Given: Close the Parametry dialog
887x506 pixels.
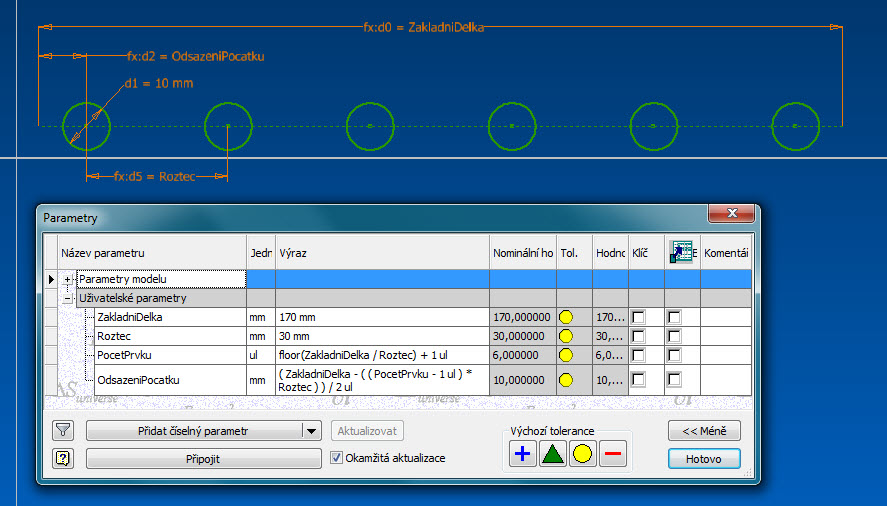Looking at the screenshot, I should click(x=731, y=213).
